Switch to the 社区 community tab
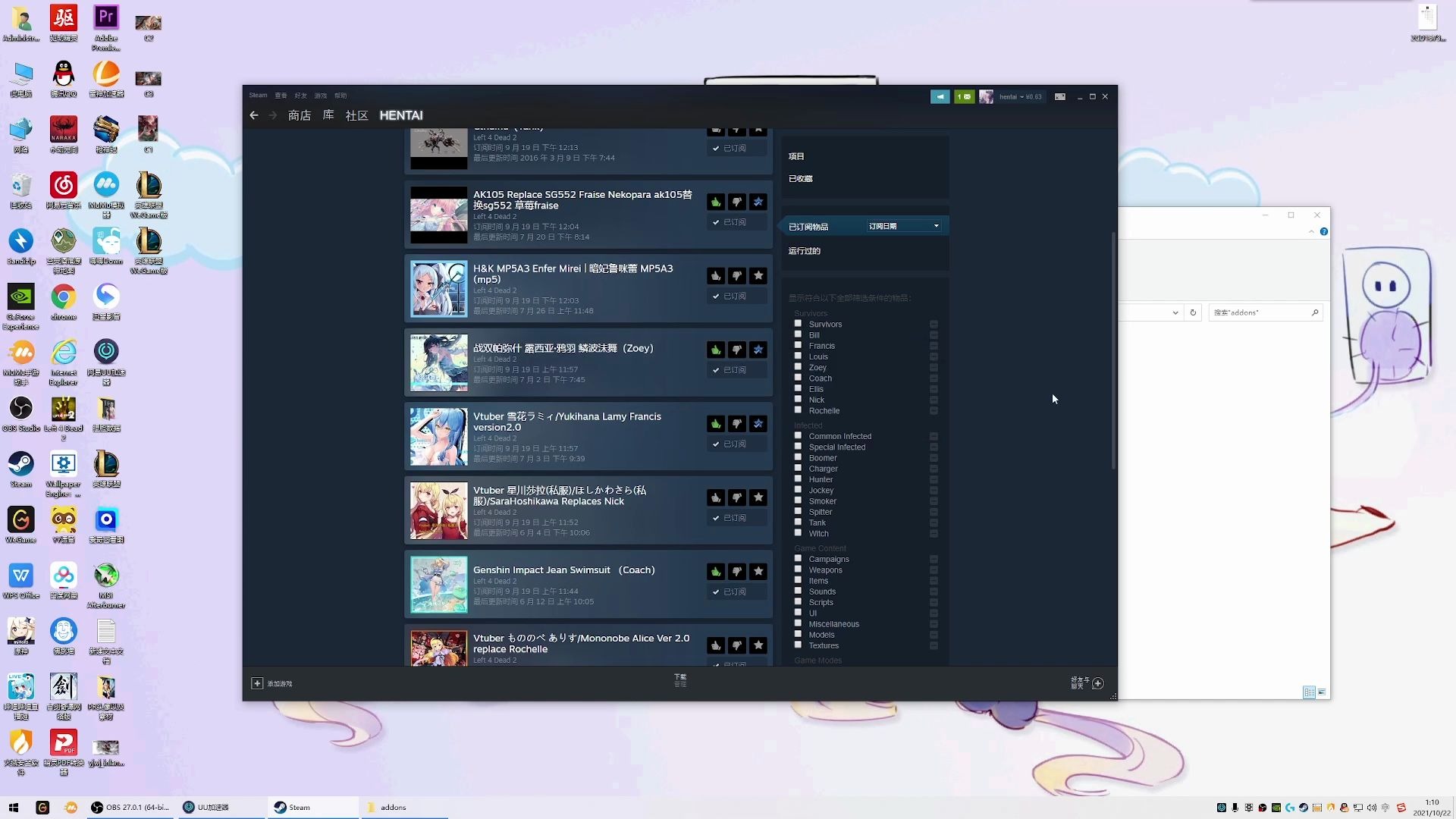The image size is (1456, 819). (356, 115)
